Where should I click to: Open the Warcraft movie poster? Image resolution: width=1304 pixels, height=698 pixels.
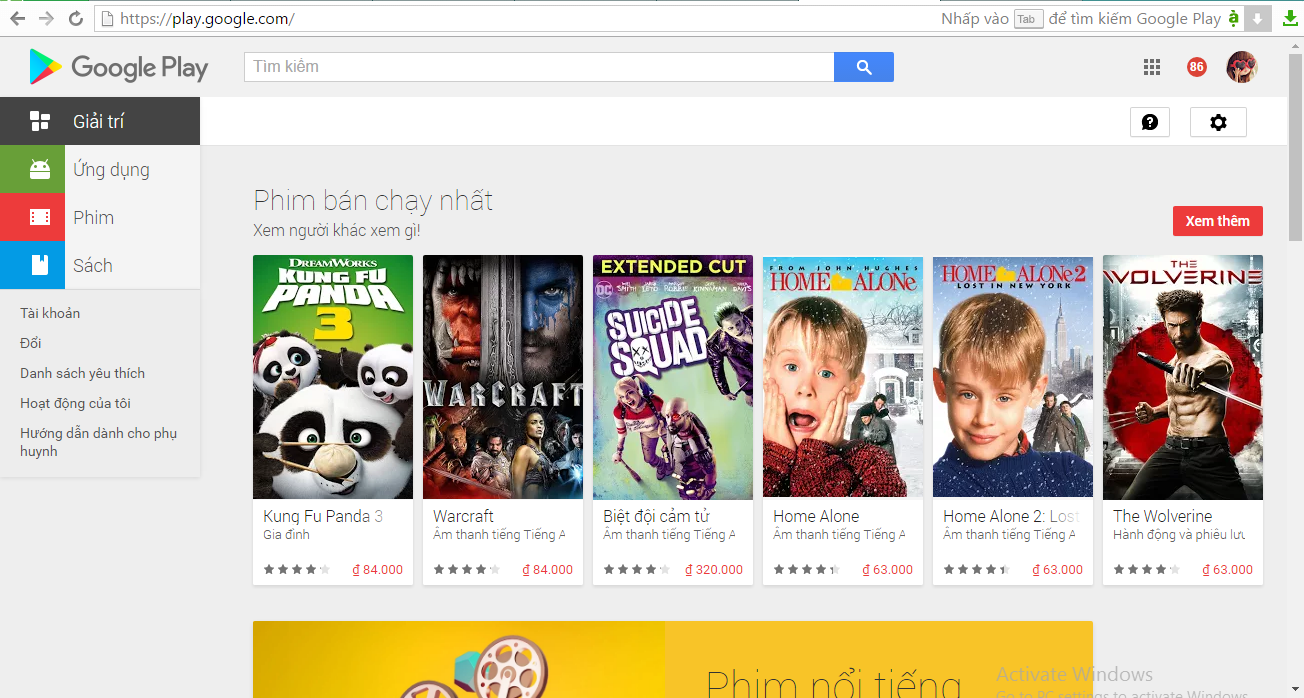pyautogui.click(x=503, y=377)
